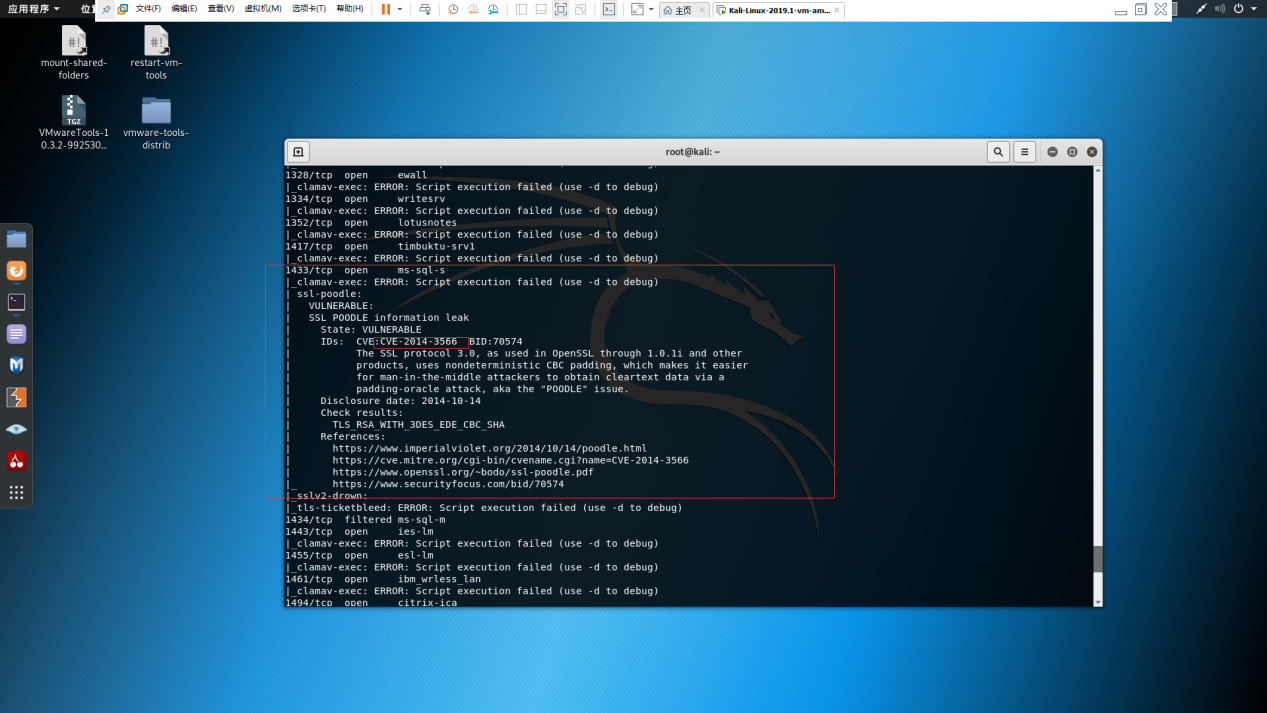Screen dimensions: 1267x713
Task: Click the 1433/tcp open ms-sql-s line
Action: 365,270
